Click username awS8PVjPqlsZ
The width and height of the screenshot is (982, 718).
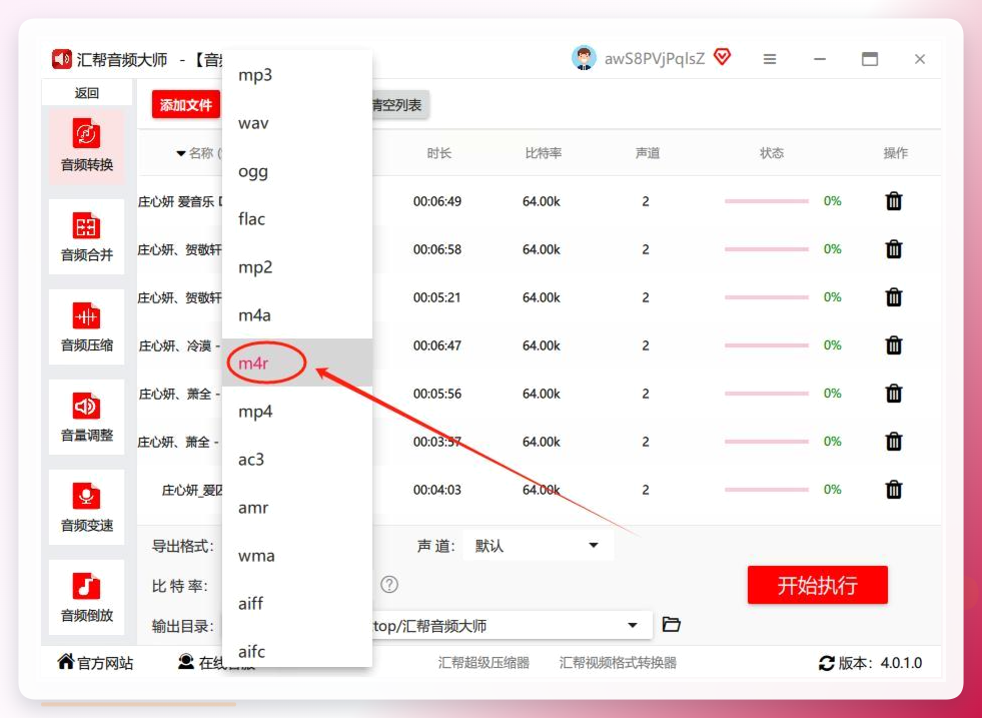click(x=654, y=59)
